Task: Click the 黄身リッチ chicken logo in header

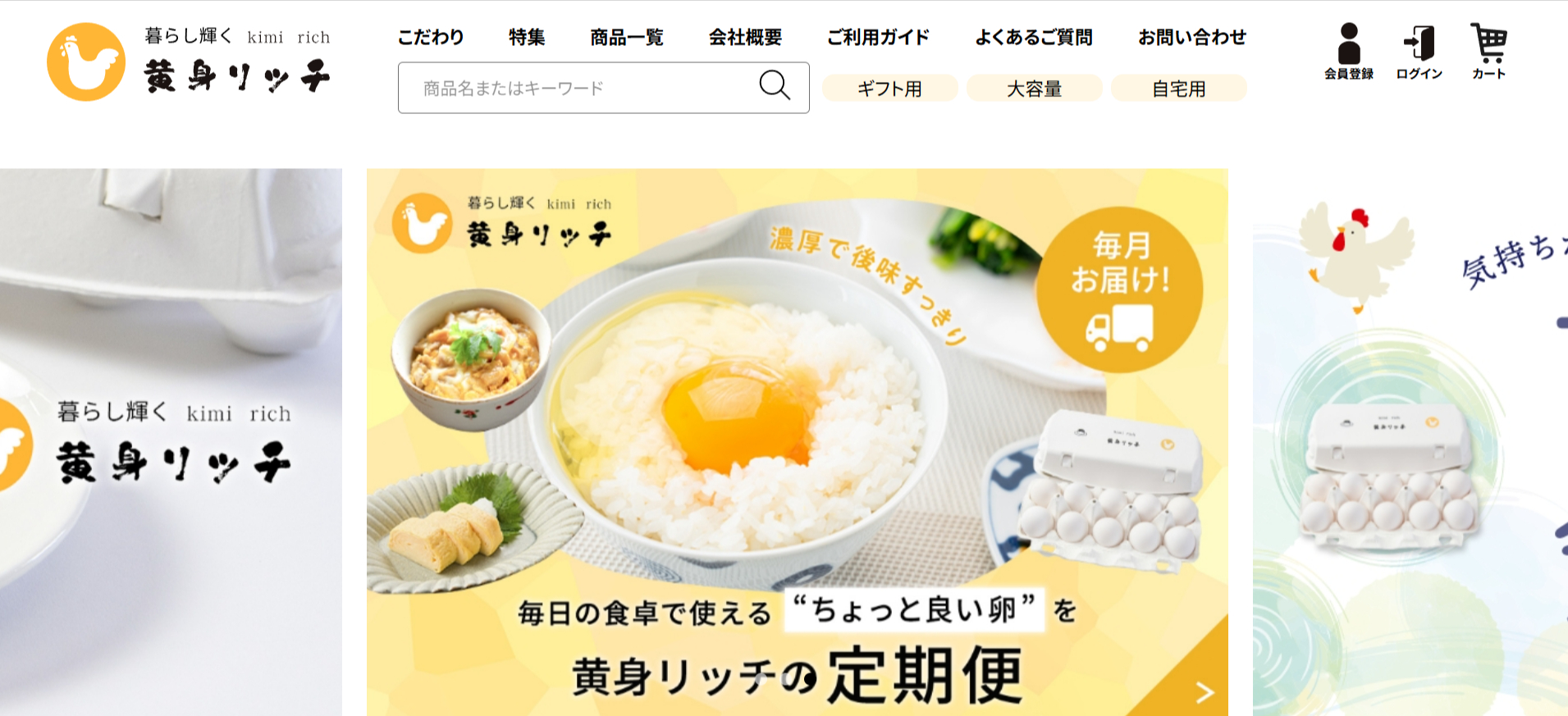Action: point(86,62)
